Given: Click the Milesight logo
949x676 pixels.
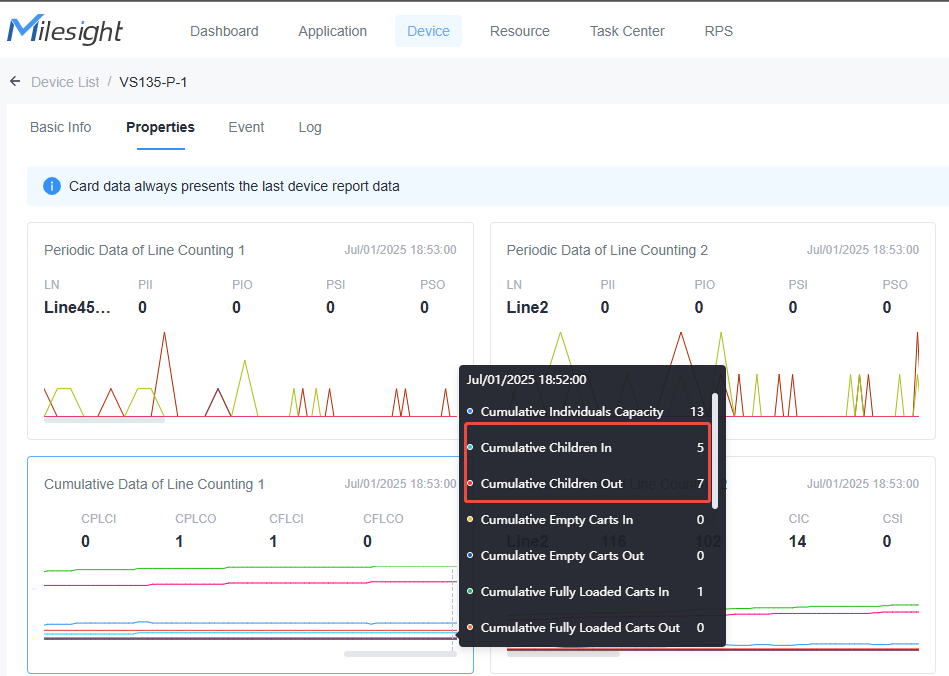Looking at the screenshot, I should click(x=65, y=30).
